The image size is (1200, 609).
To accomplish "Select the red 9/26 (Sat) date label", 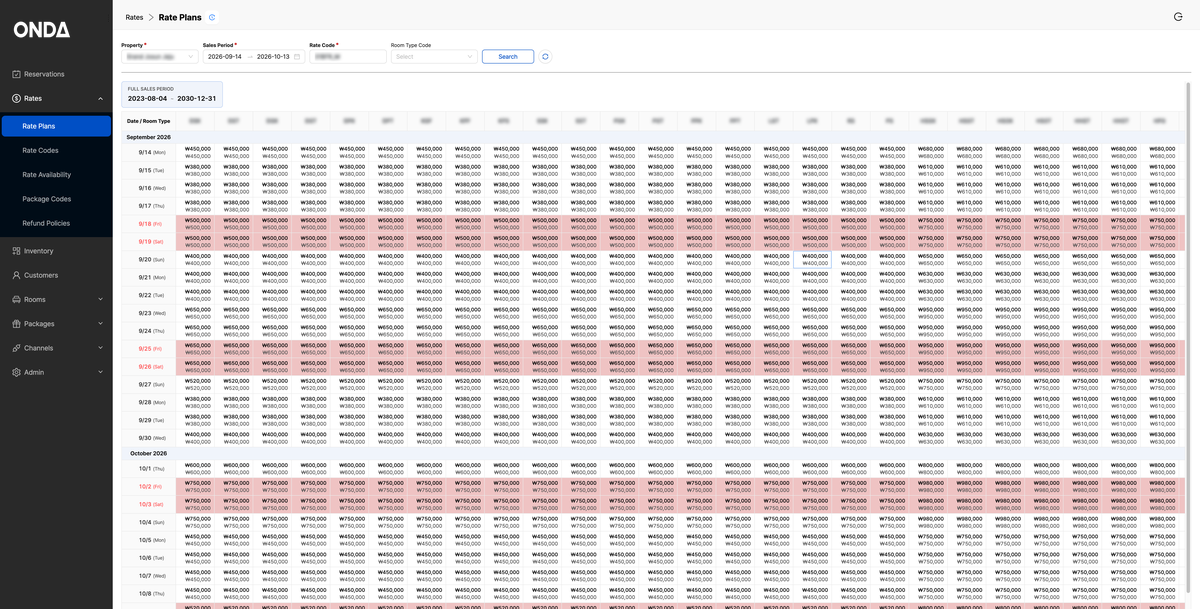I will [152, 367].
